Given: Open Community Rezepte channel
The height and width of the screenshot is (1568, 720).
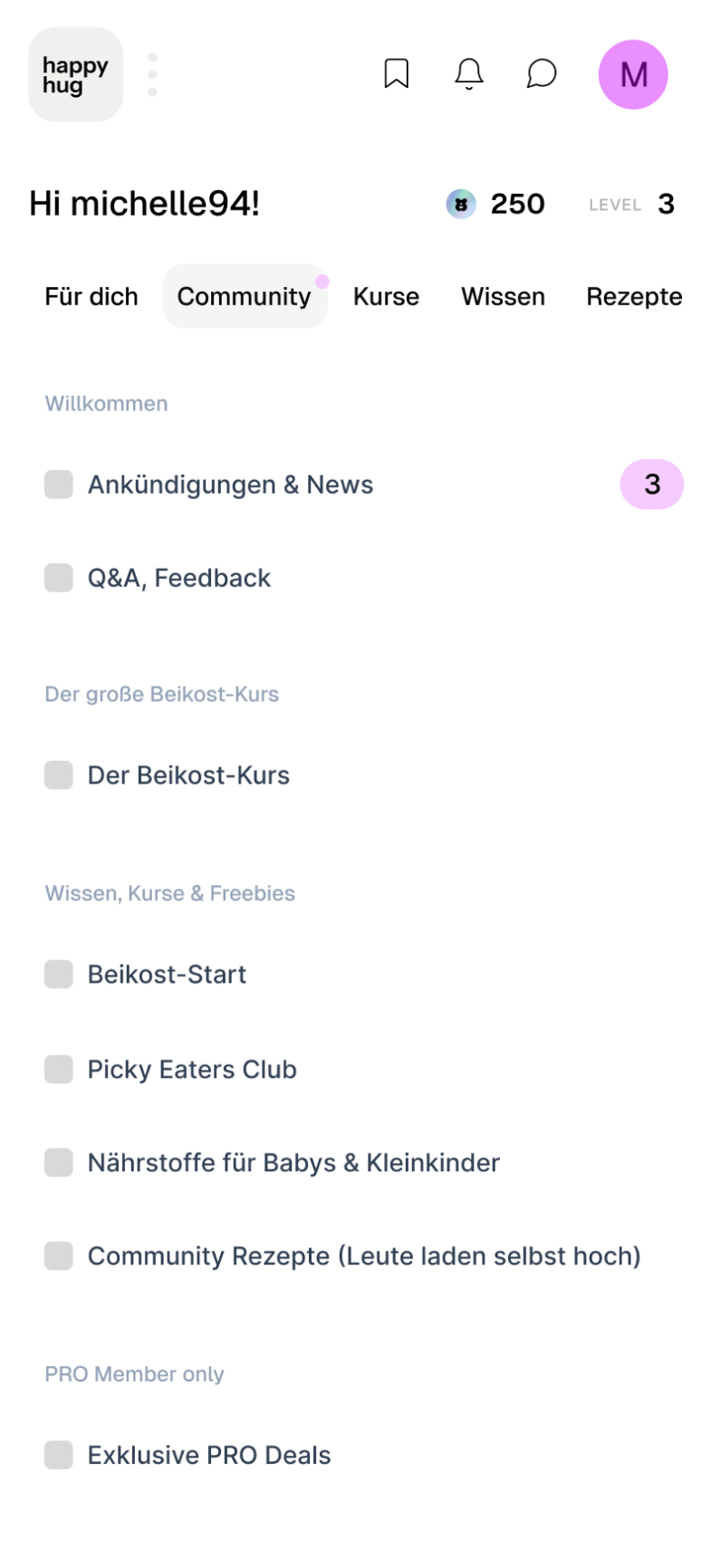Looking at the screenshot, I should click(364, 1255).
